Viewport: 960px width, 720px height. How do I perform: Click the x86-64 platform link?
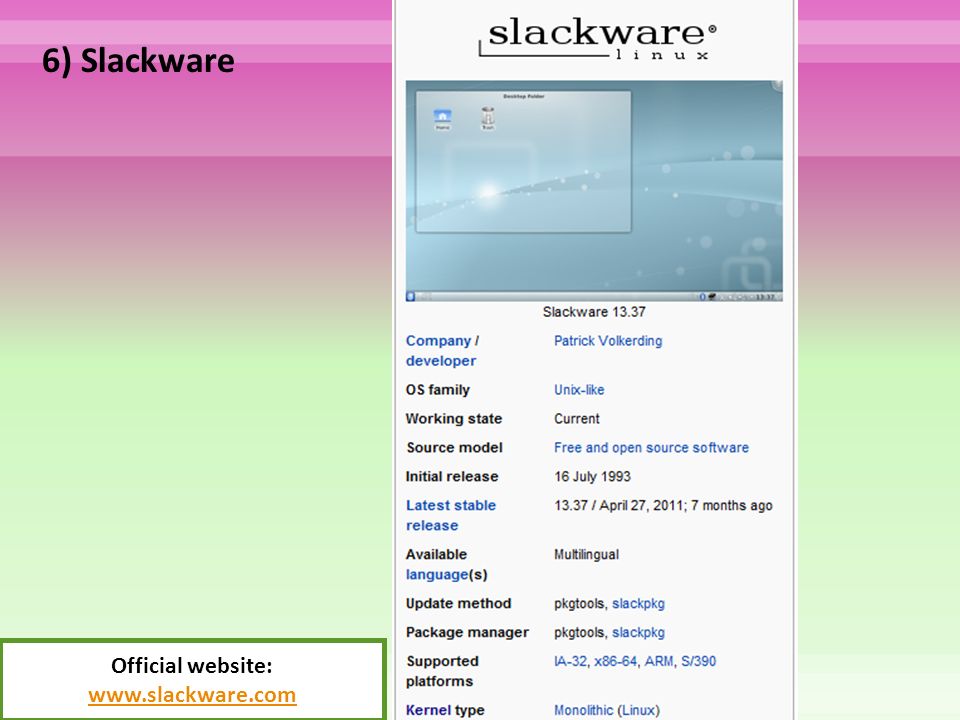coord(615,661)
